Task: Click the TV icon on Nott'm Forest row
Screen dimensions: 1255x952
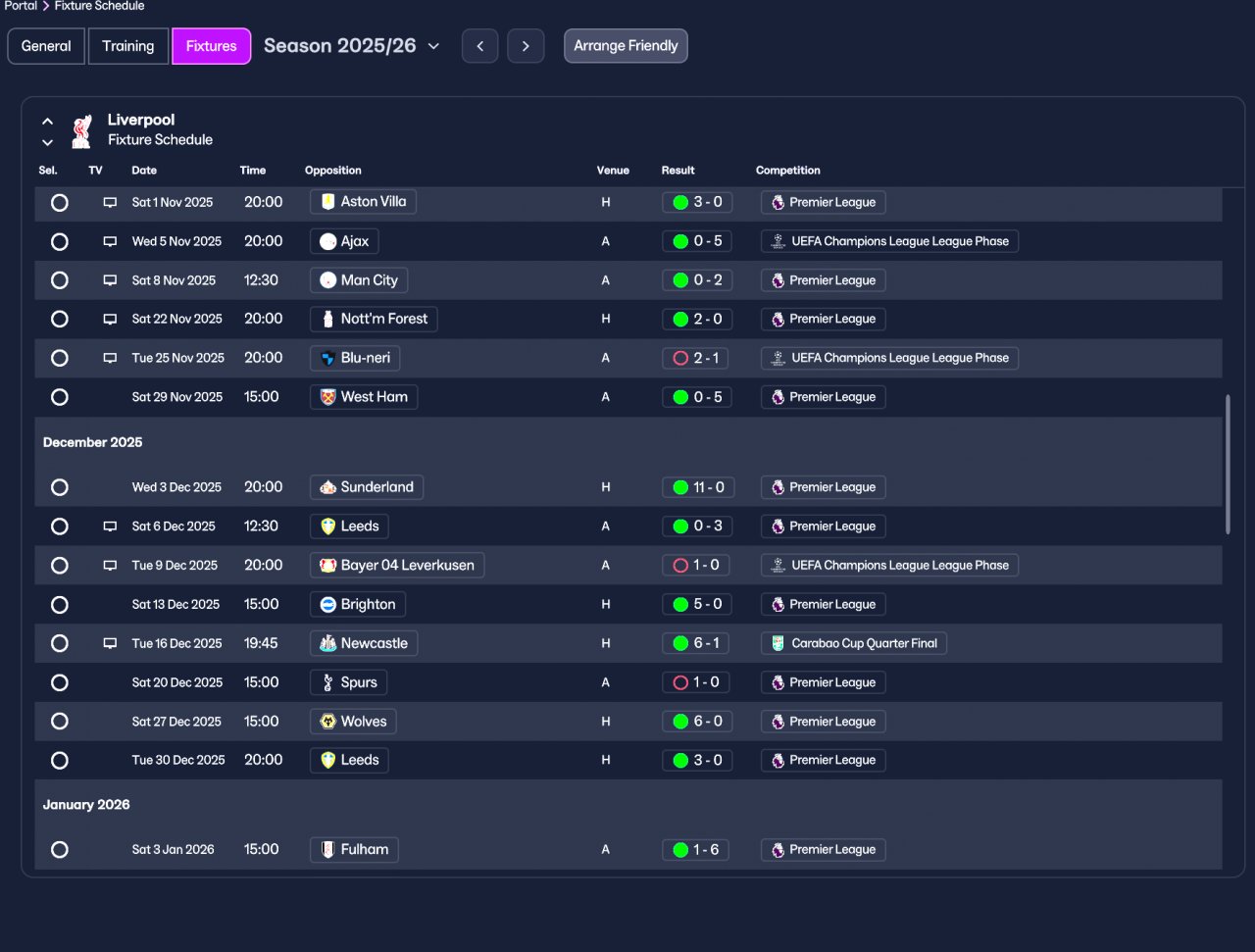Action: 110,320
